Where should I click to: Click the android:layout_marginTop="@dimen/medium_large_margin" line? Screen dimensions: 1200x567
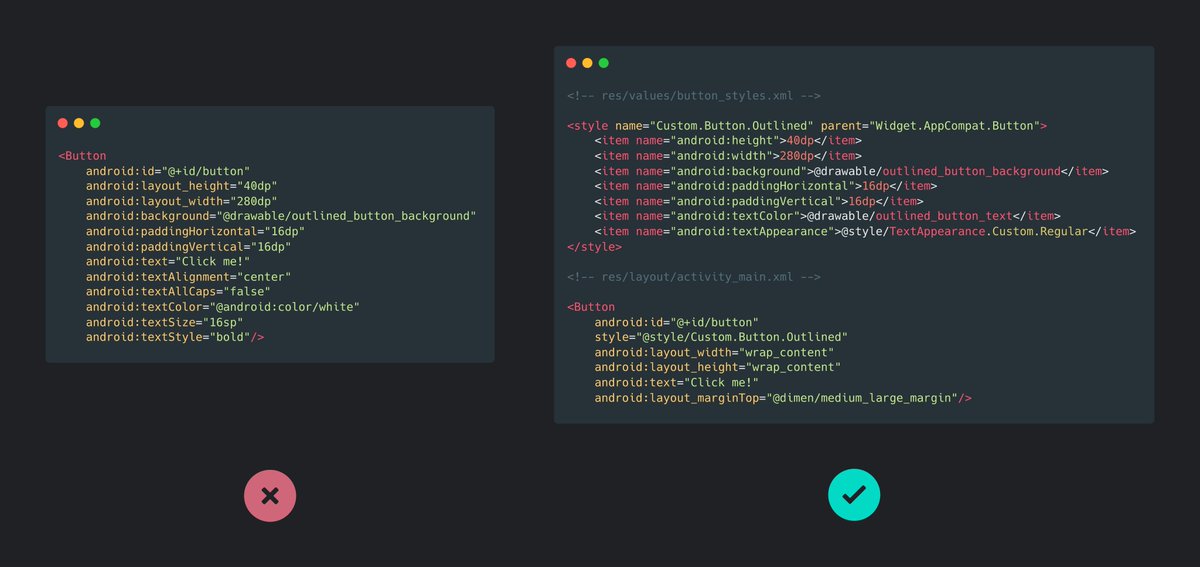pos(783,398)
